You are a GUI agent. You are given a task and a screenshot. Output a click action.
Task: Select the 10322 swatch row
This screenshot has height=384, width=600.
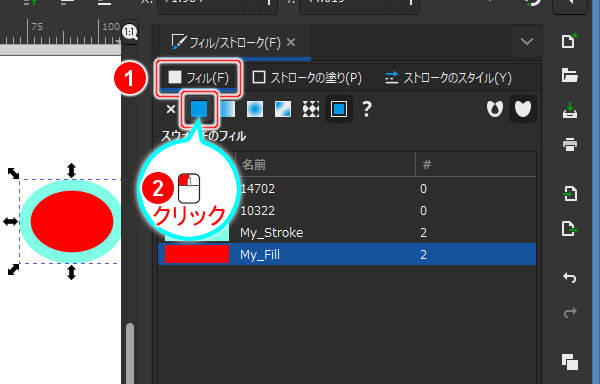[347, 210]
